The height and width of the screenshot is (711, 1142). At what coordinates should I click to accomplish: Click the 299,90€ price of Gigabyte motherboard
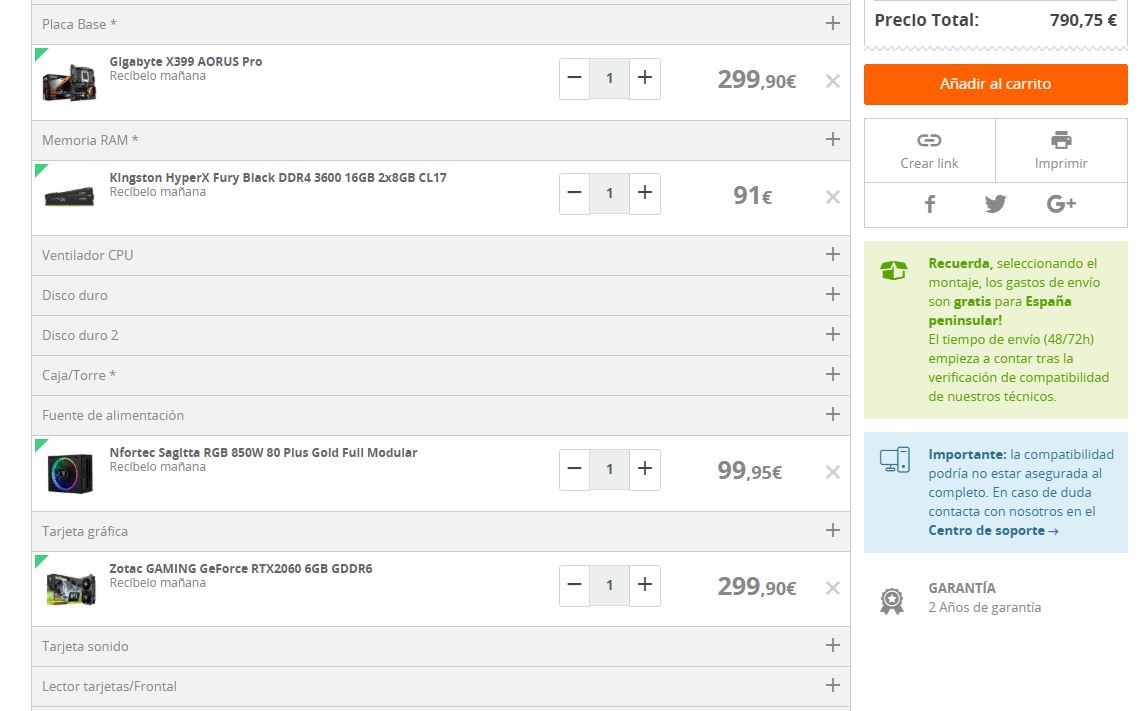point(757,79)
